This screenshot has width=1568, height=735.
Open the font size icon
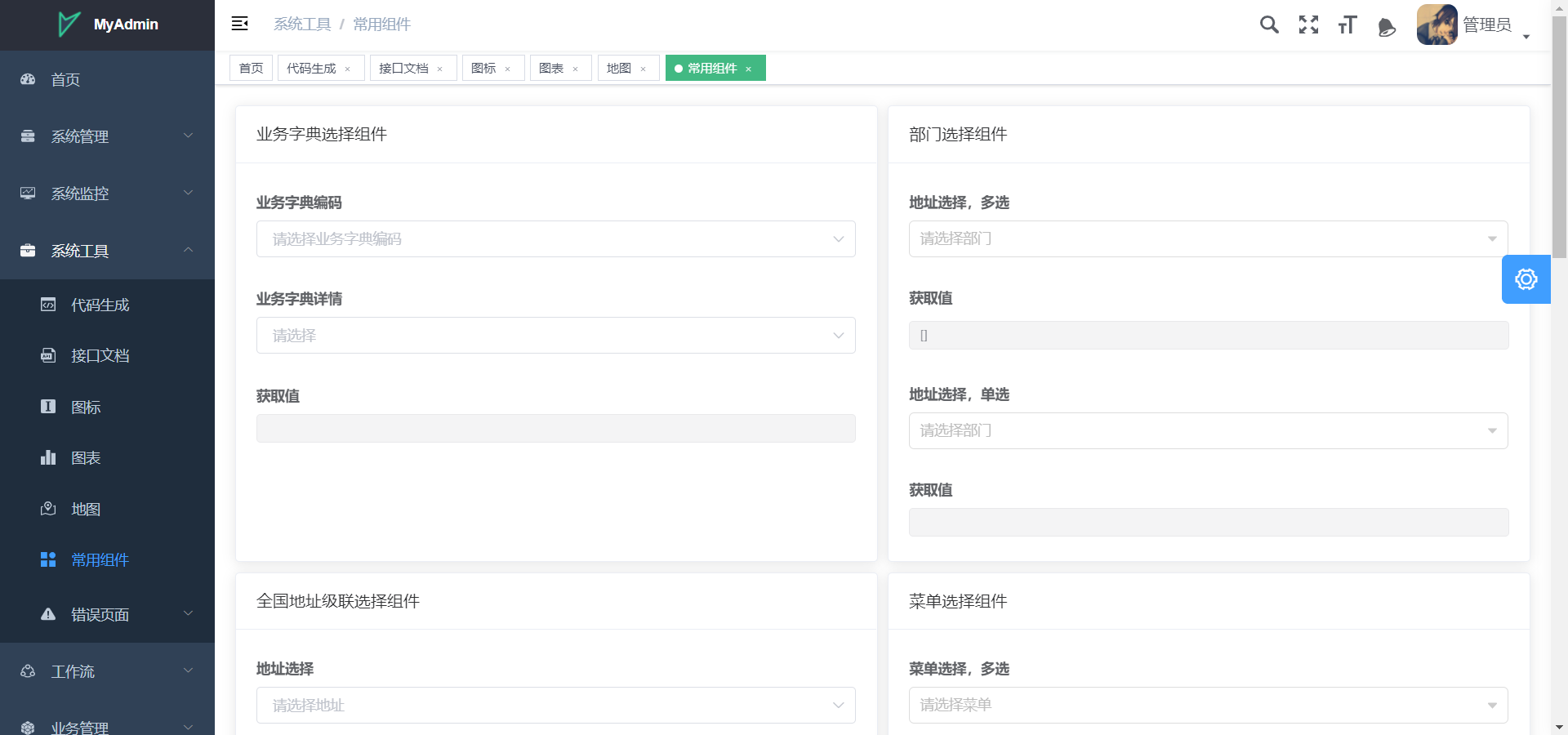click(1347, 24)
